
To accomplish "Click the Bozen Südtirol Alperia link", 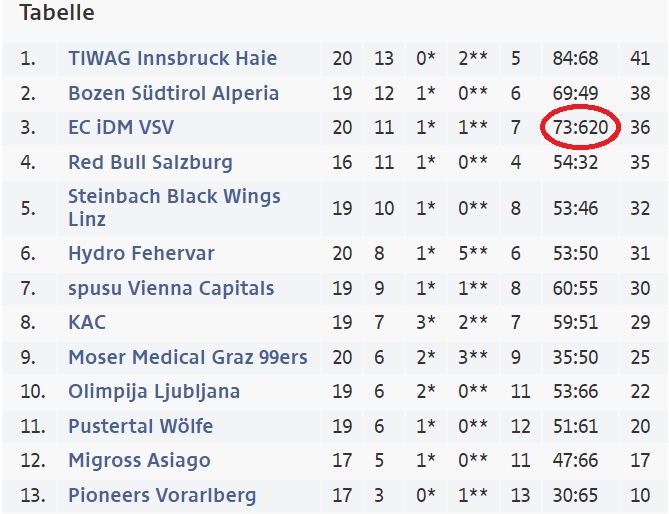I will [173, 93].
